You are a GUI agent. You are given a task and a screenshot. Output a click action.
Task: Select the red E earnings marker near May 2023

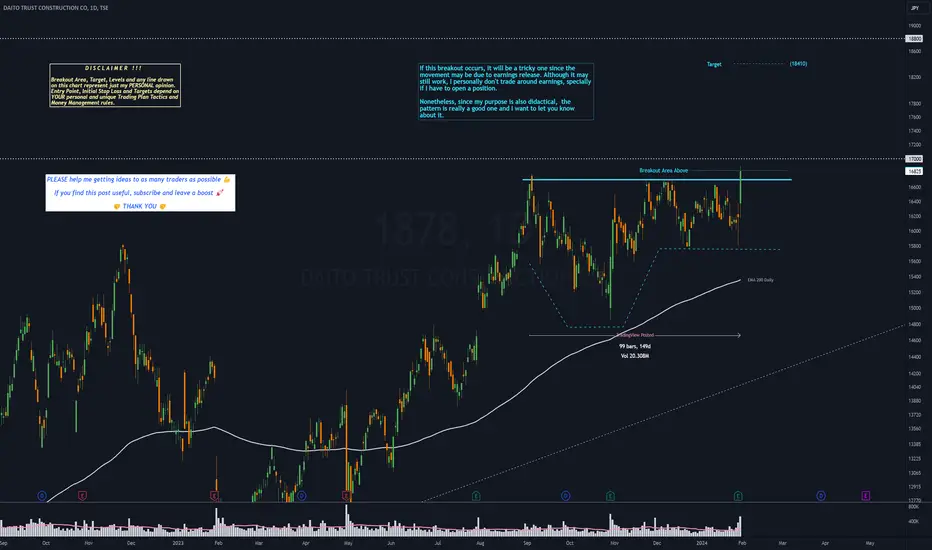tap(346, 495)
